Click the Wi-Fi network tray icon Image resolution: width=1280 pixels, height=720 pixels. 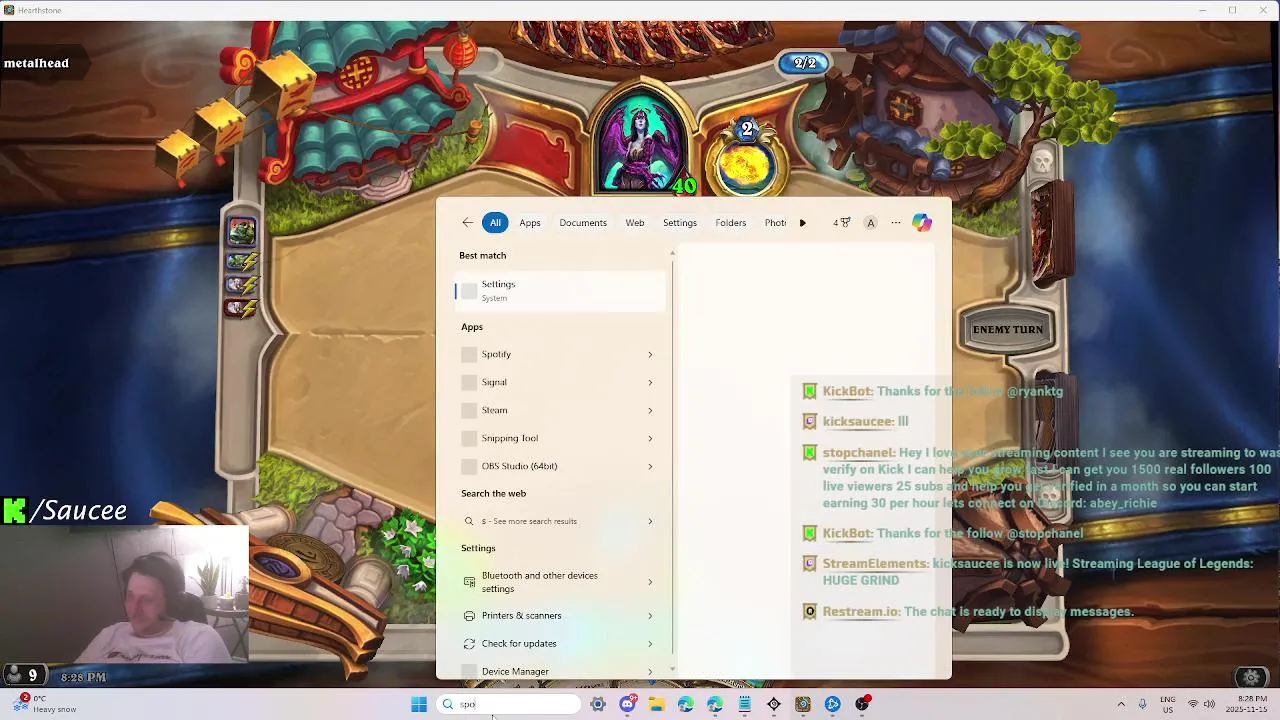point(1192,704)
